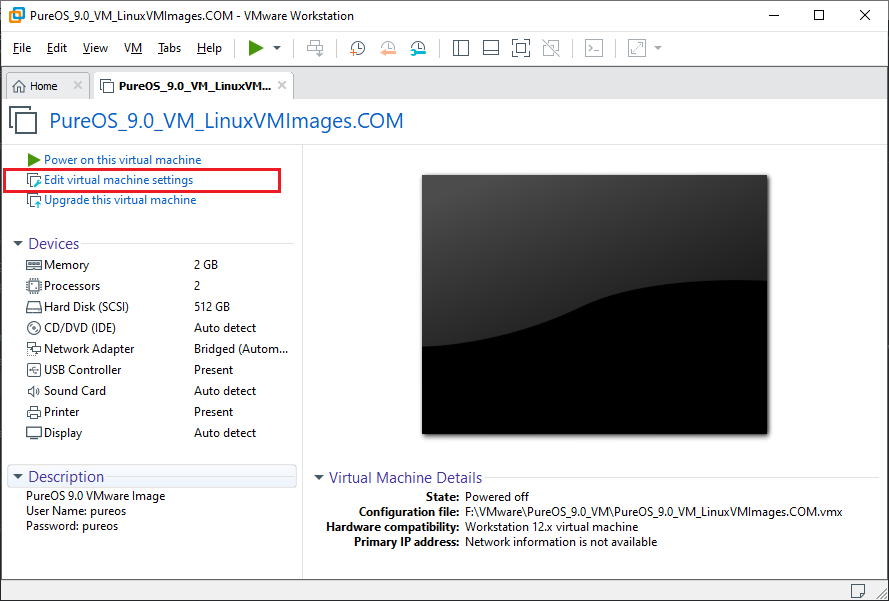Select the Hard Disk (SCSI) device

pyautogui.click(x=157, y=307)
